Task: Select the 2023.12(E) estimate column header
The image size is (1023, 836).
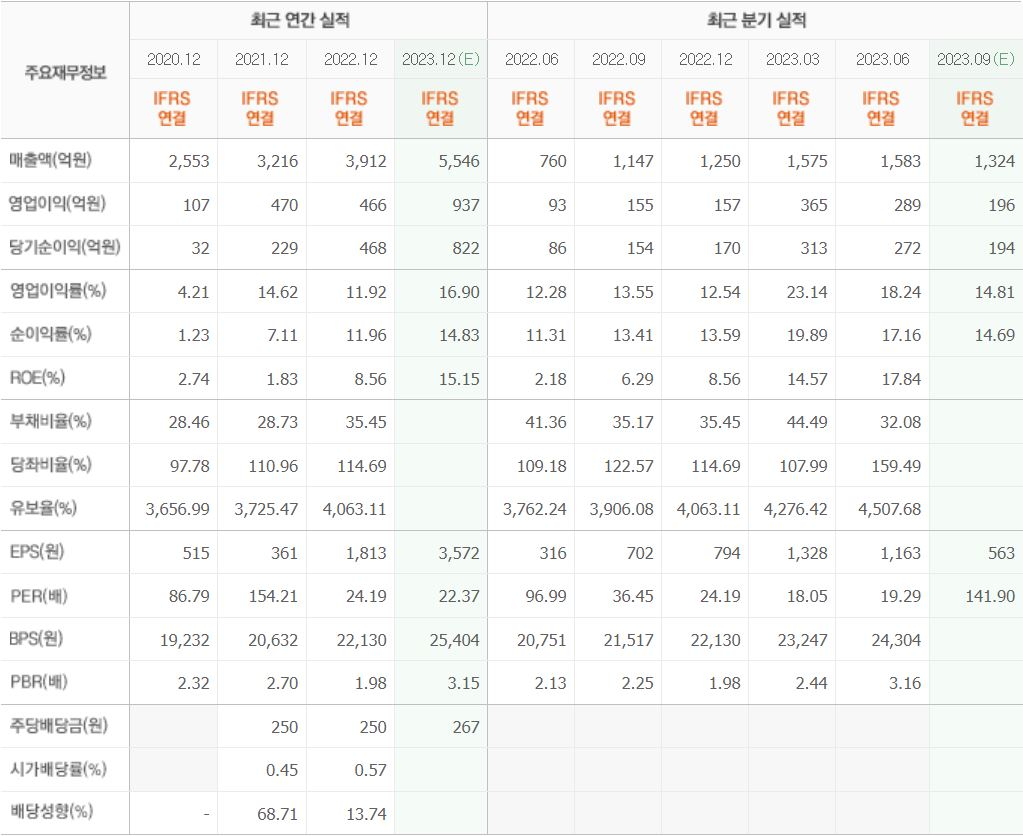Action: click(x=441, y=59)
